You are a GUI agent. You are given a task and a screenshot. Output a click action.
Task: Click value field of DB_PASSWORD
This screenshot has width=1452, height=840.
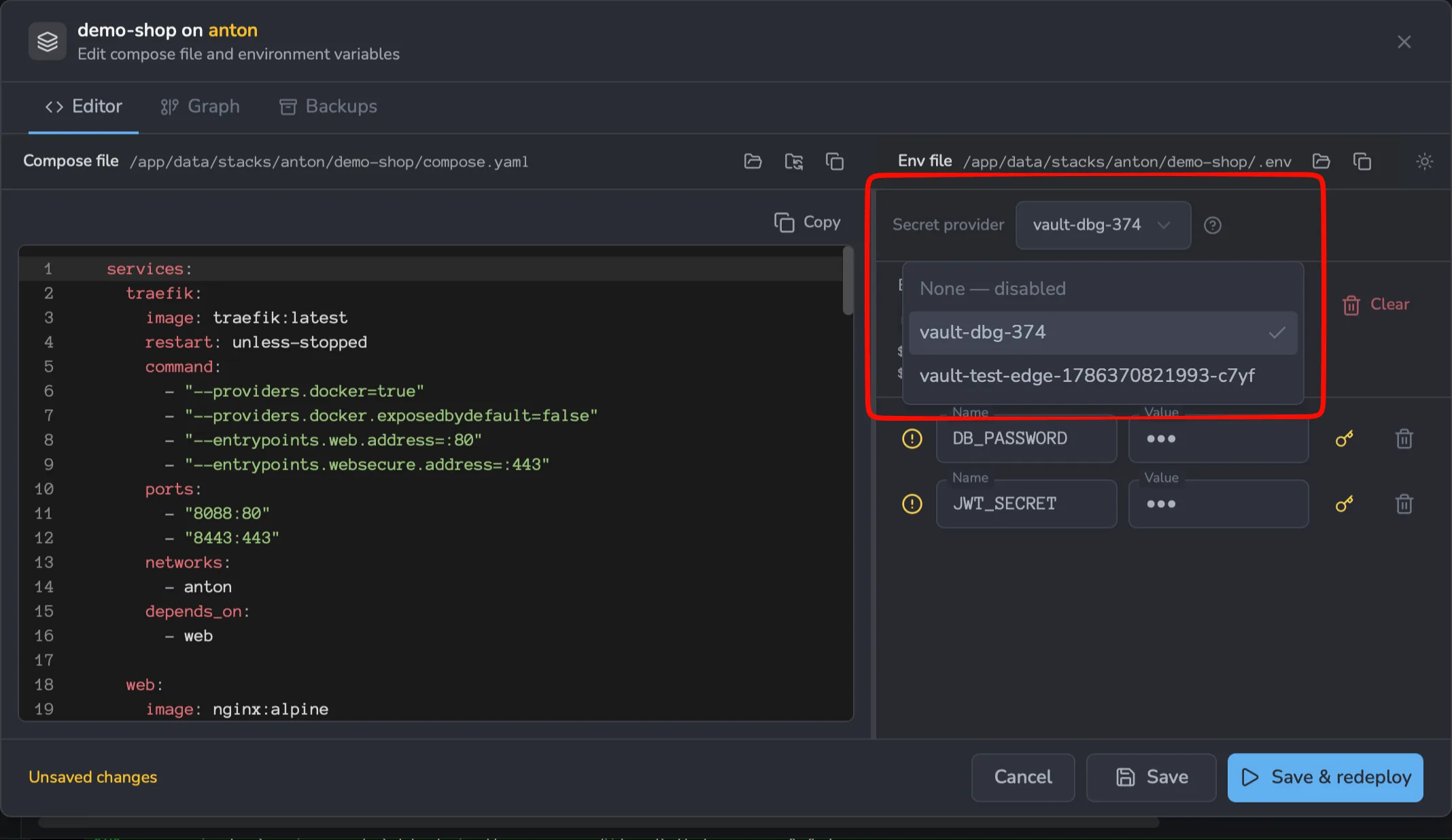click(1218, 439)
